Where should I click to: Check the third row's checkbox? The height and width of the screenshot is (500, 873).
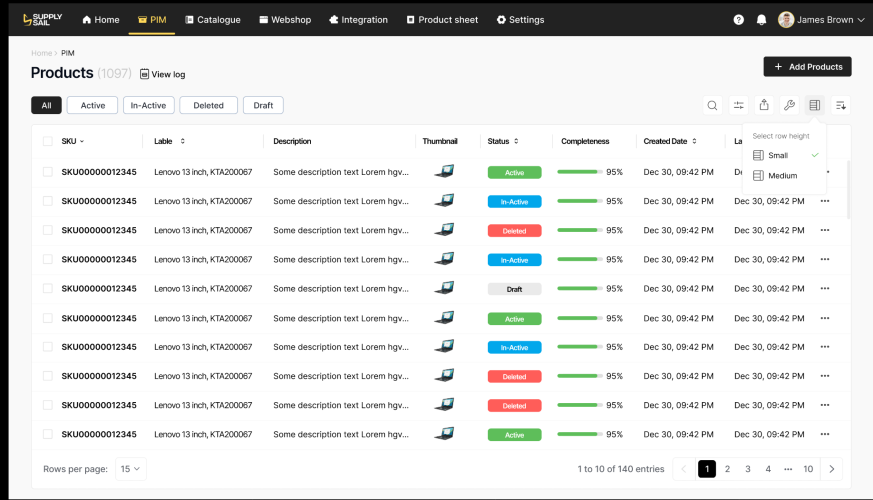pyautogui.click(x=48, y=230)
